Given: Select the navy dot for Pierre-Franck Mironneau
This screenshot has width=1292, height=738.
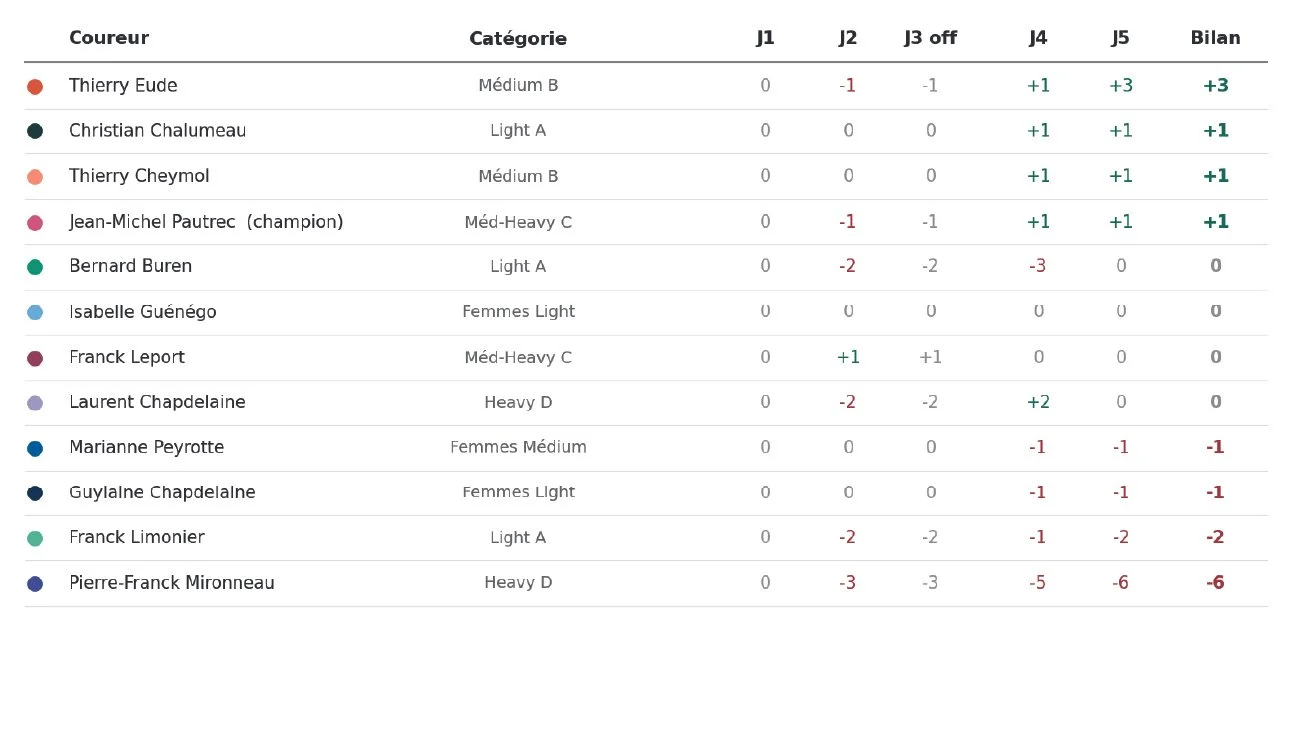Looking at the screenshot, I should [x=35, y=584].
